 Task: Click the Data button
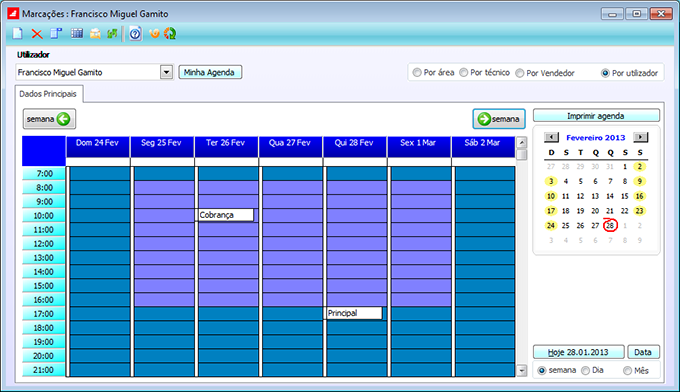643,352
